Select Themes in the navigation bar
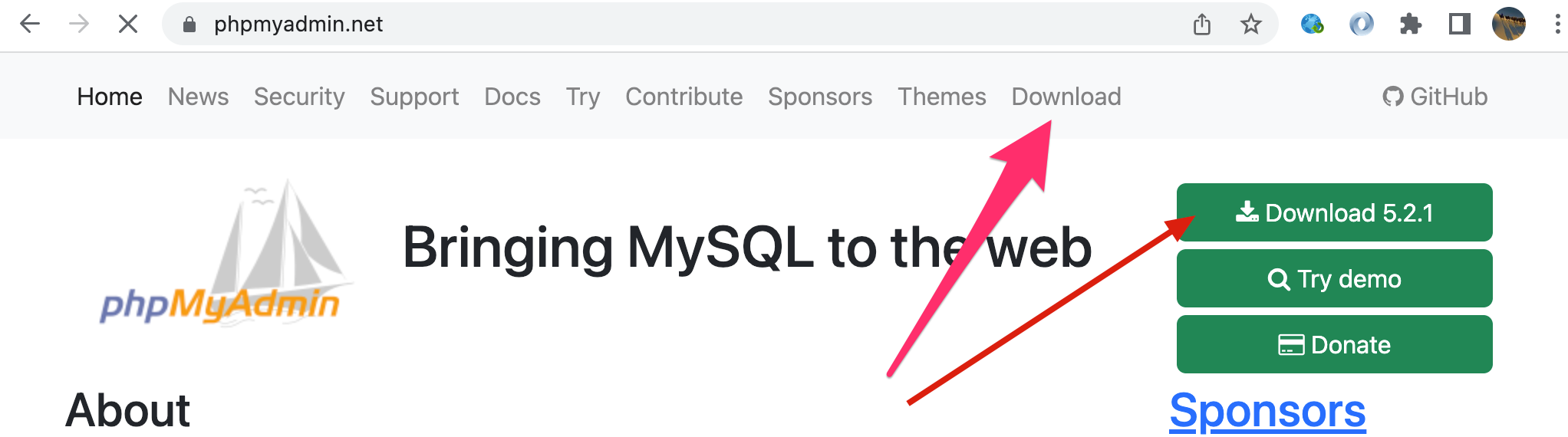Screen dimensions: 1568x437 point(942,97)
